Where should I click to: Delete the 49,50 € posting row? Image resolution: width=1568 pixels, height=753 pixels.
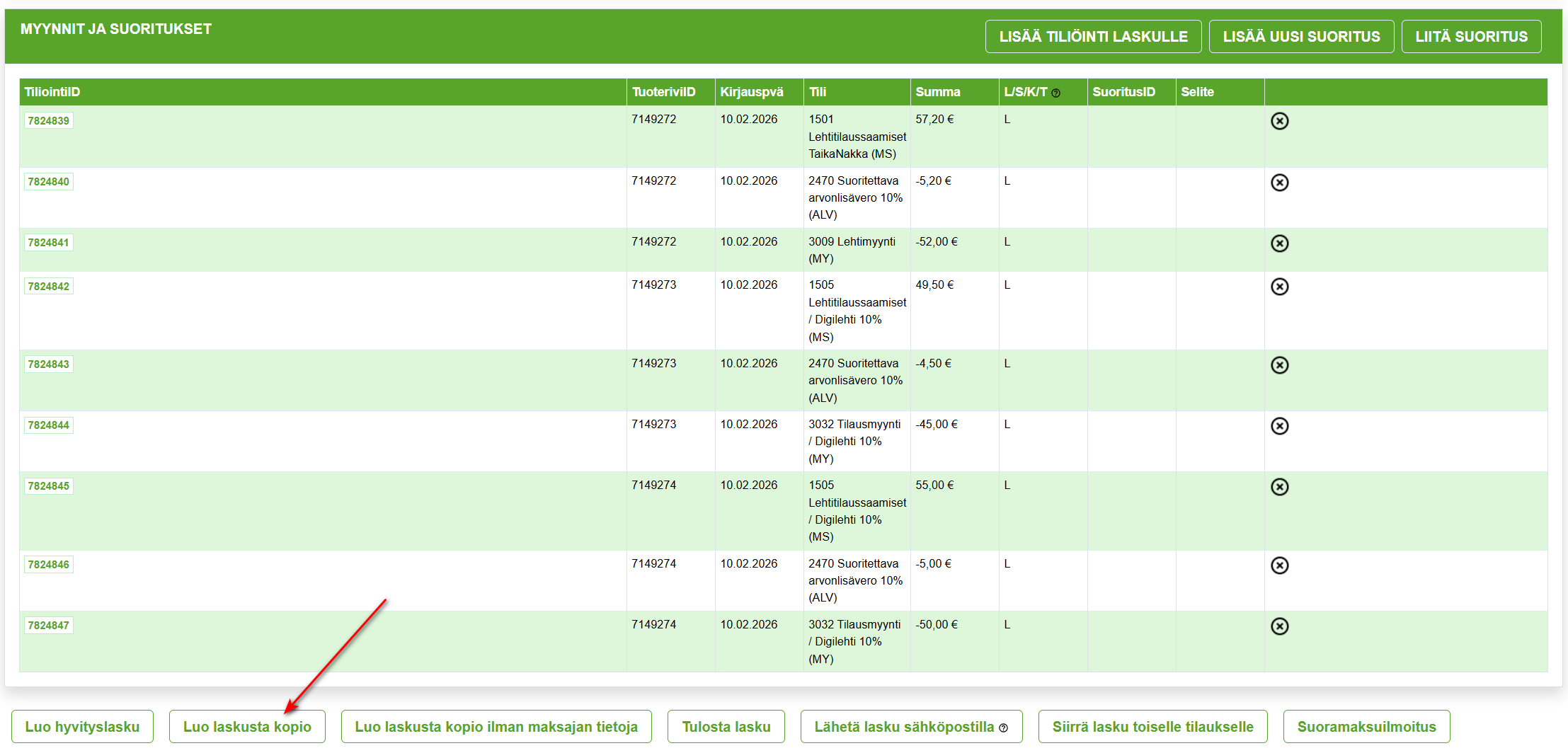[1279, 287]
